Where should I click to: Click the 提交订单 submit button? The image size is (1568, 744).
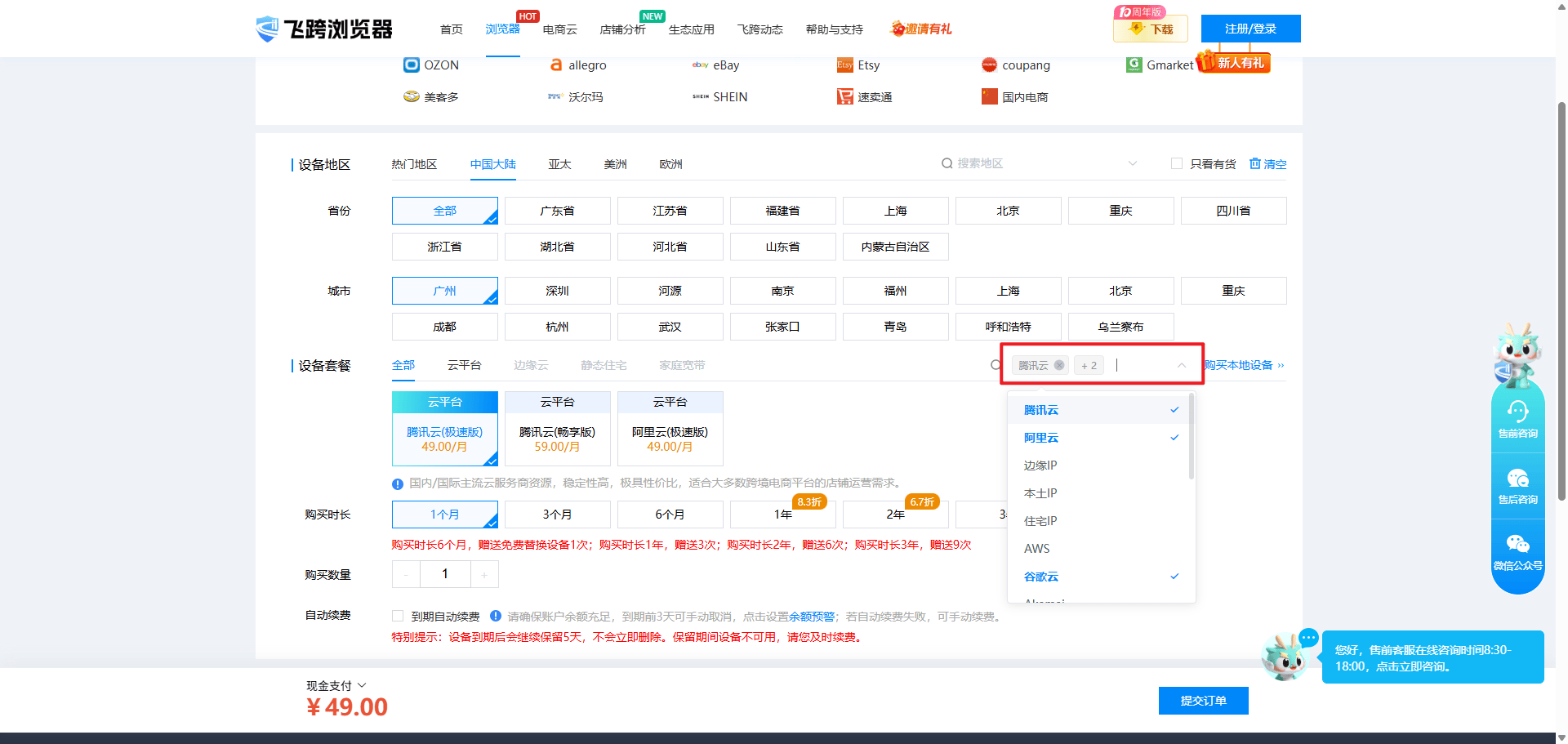point(1203,701)
